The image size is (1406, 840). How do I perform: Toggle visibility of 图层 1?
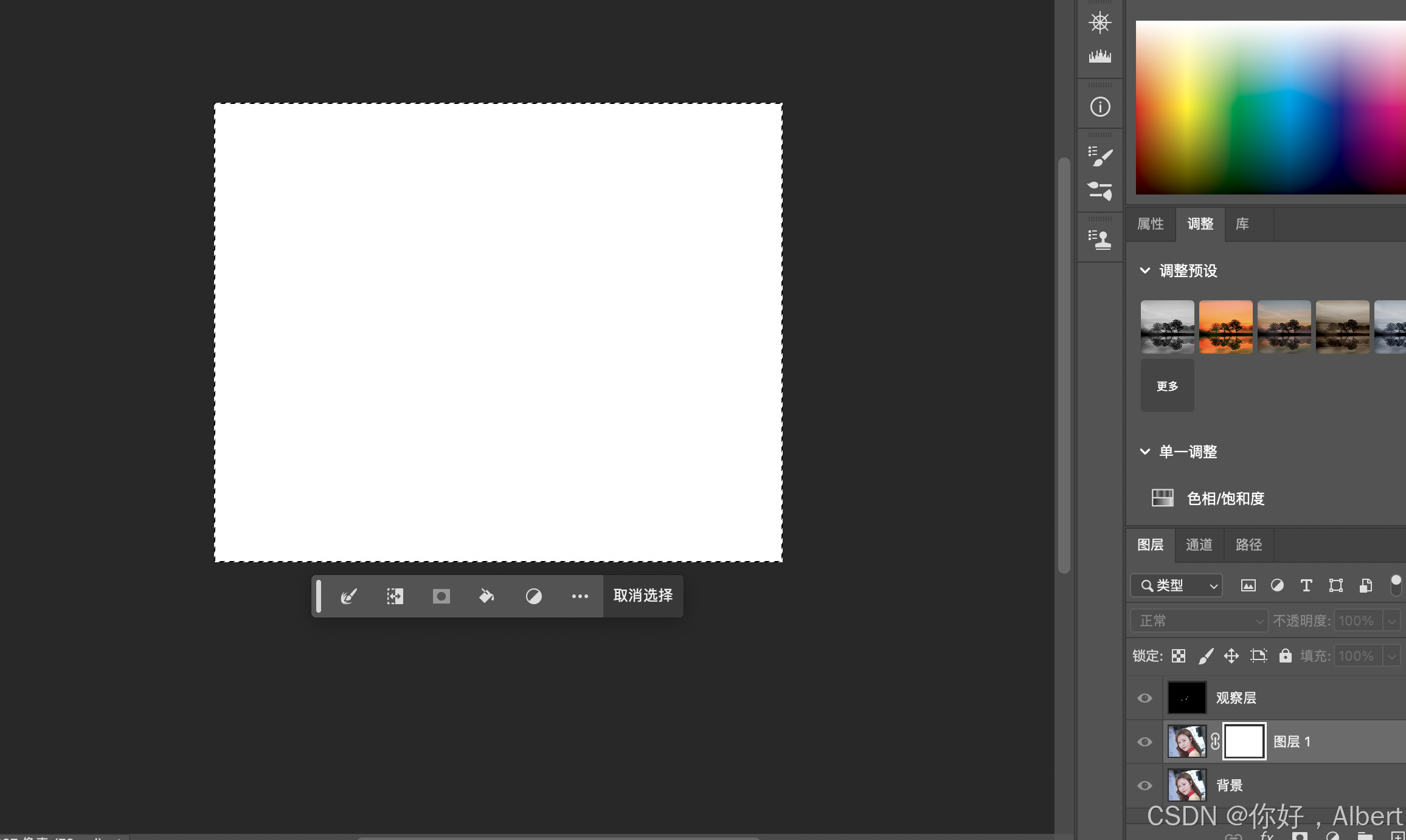pos(1145,742)
